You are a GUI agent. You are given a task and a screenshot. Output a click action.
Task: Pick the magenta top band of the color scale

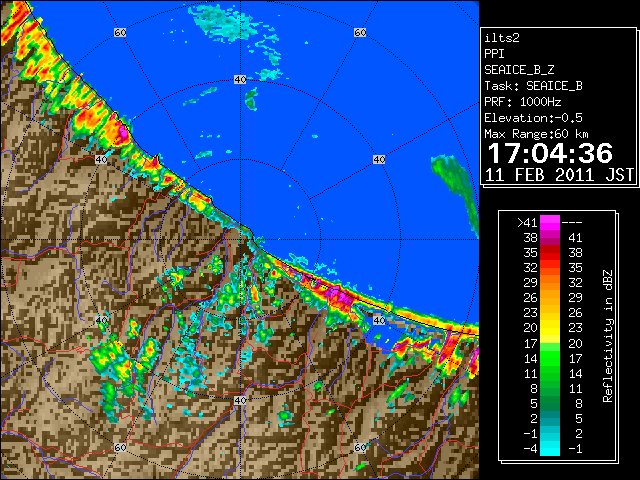(550, 223)
